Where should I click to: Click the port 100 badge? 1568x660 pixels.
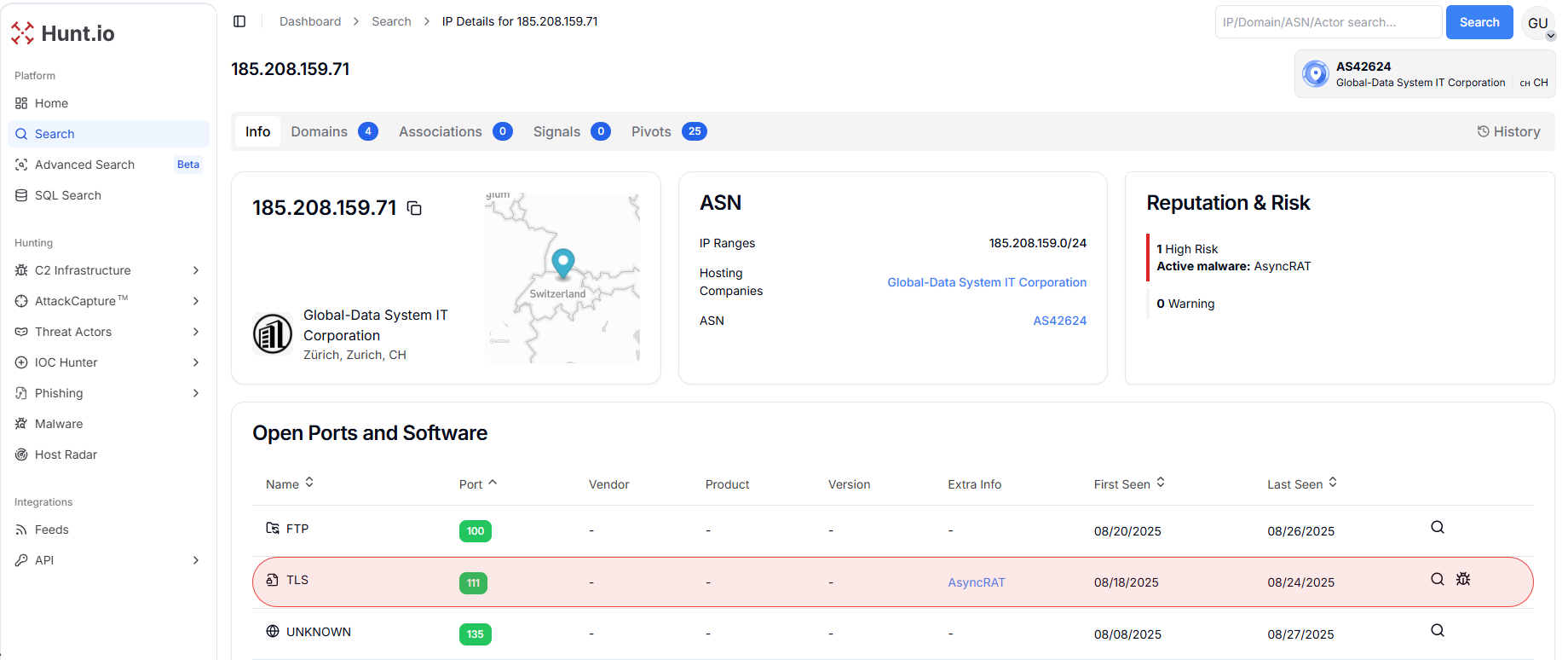476,531
